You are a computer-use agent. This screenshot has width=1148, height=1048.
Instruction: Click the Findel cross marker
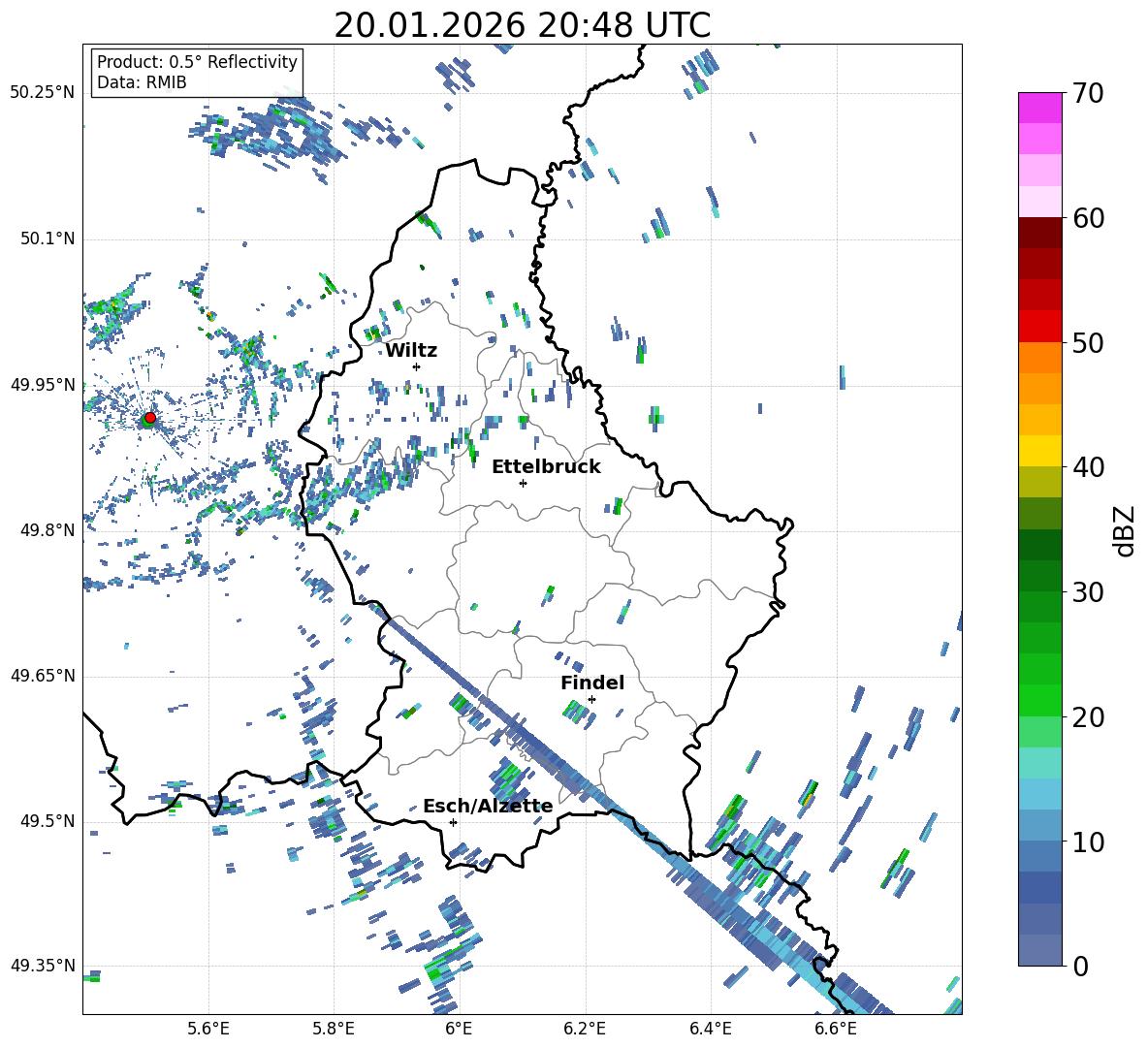(x=591, y=700)
